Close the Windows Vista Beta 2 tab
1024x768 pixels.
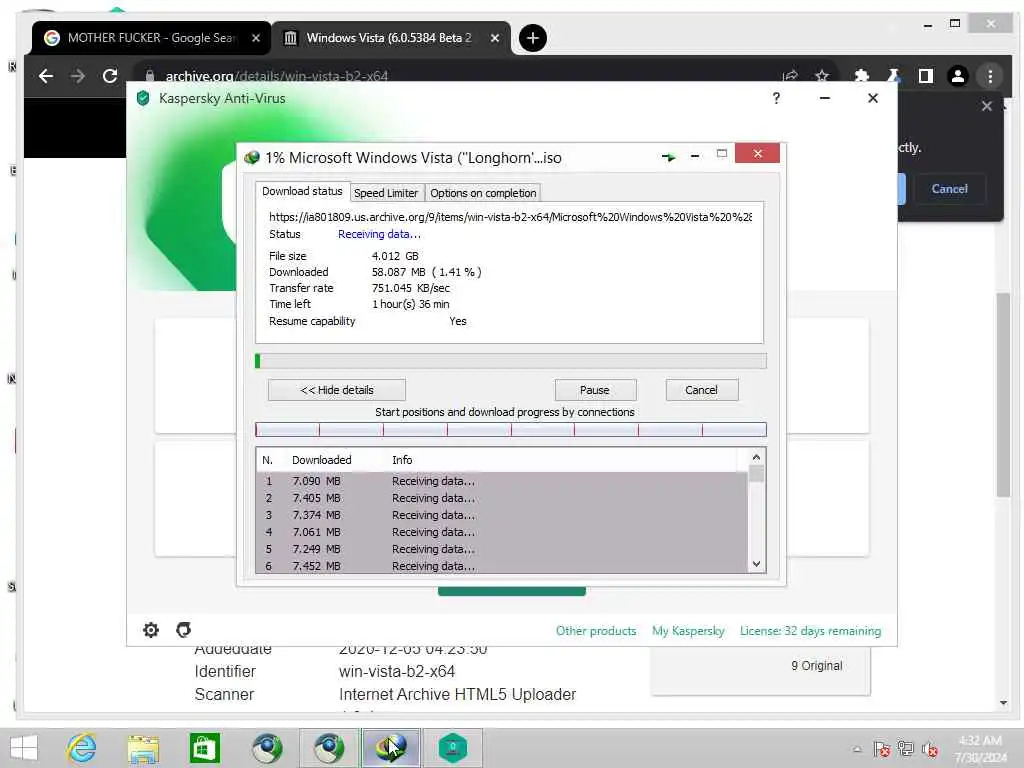[x=495, y=38]
